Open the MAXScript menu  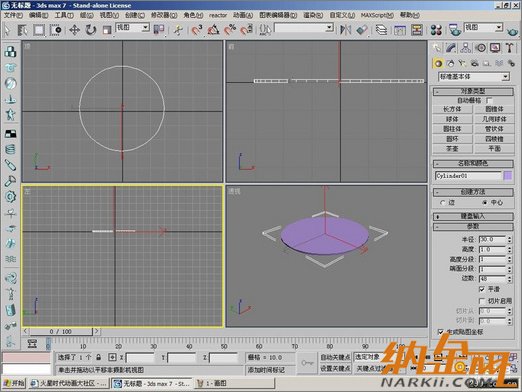tap(377, 15)
